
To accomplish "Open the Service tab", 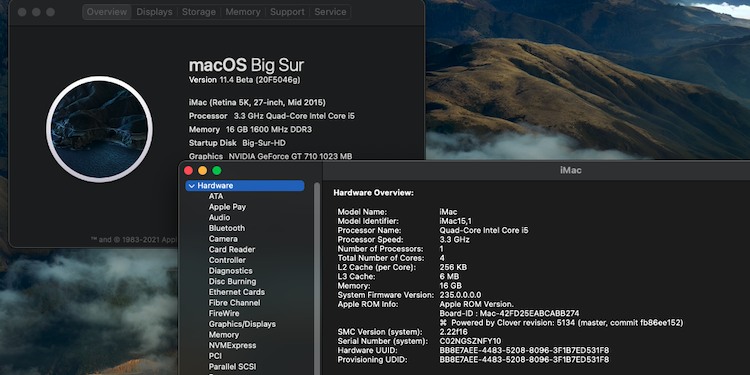I will (x=330, y=12).
